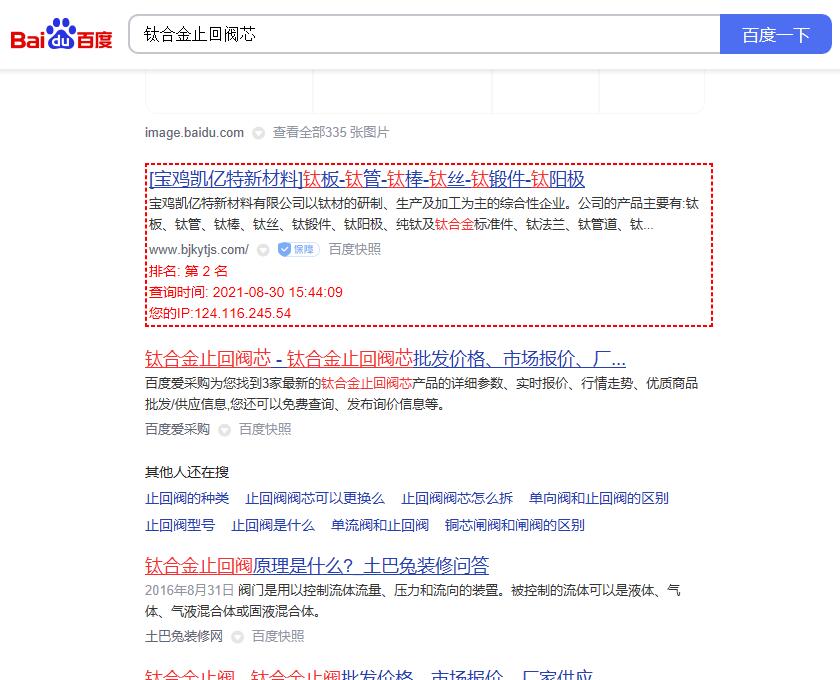Expand dropdown arrow next to image.baidu.com
The height and width of the screenshot is (680, 840).
tap(258, 133)
